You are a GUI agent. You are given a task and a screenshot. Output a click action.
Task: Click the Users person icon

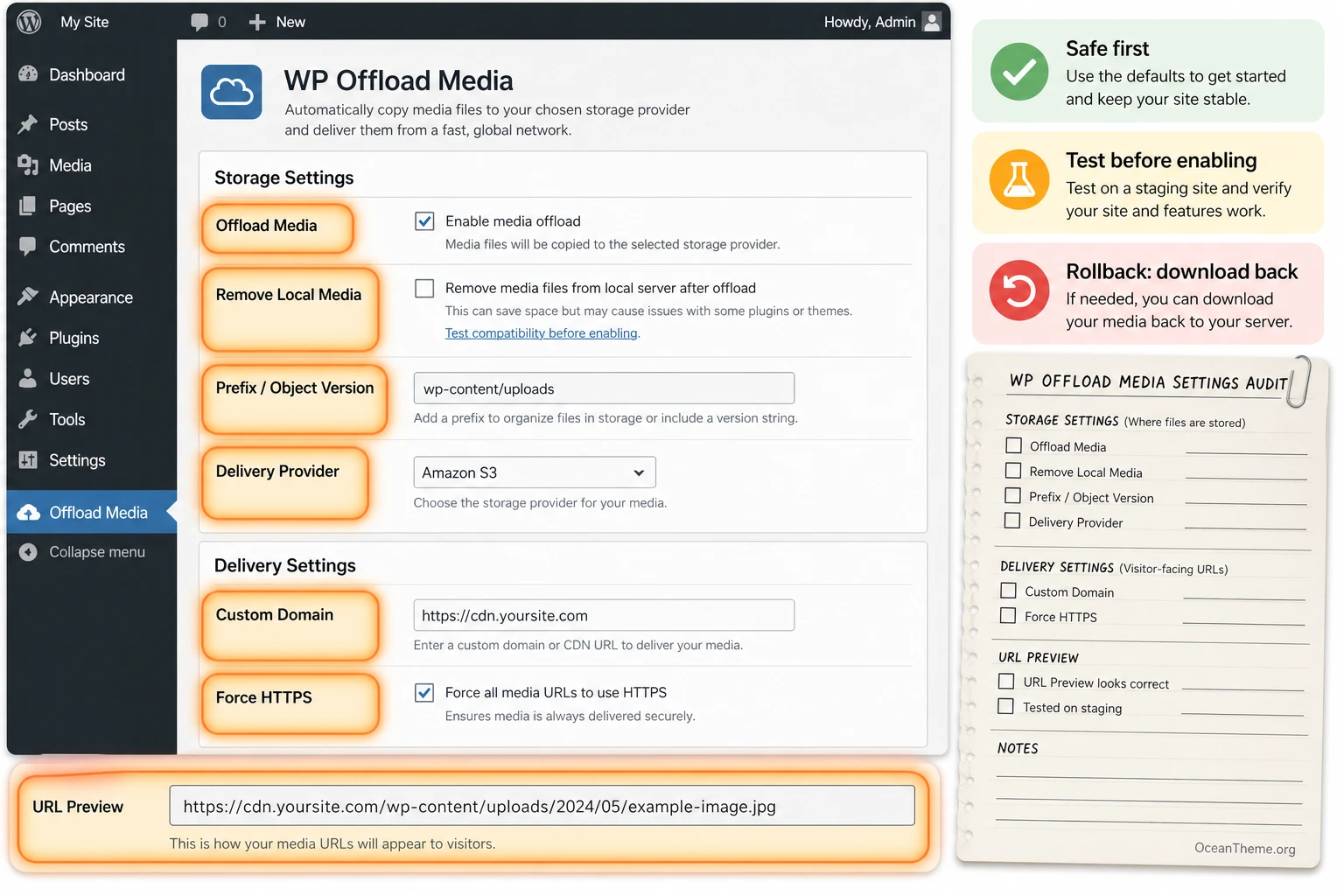(x=28, y=379)
